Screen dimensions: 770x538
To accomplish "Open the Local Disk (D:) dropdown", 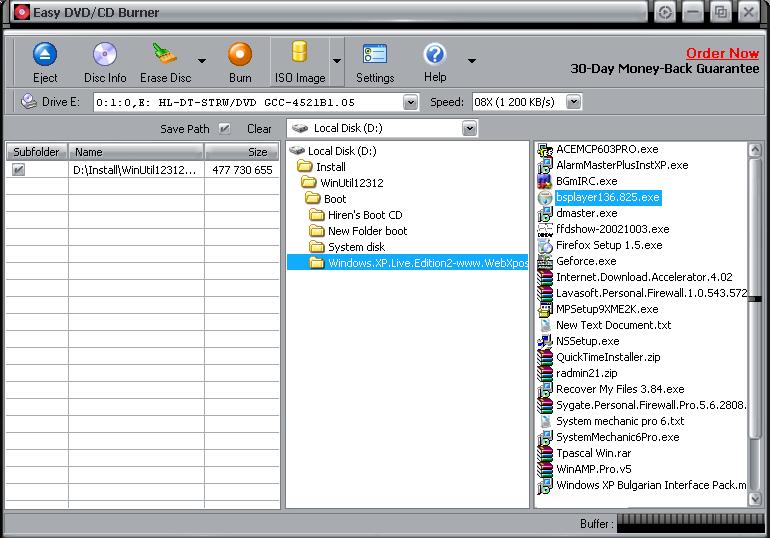I will 469,129.
